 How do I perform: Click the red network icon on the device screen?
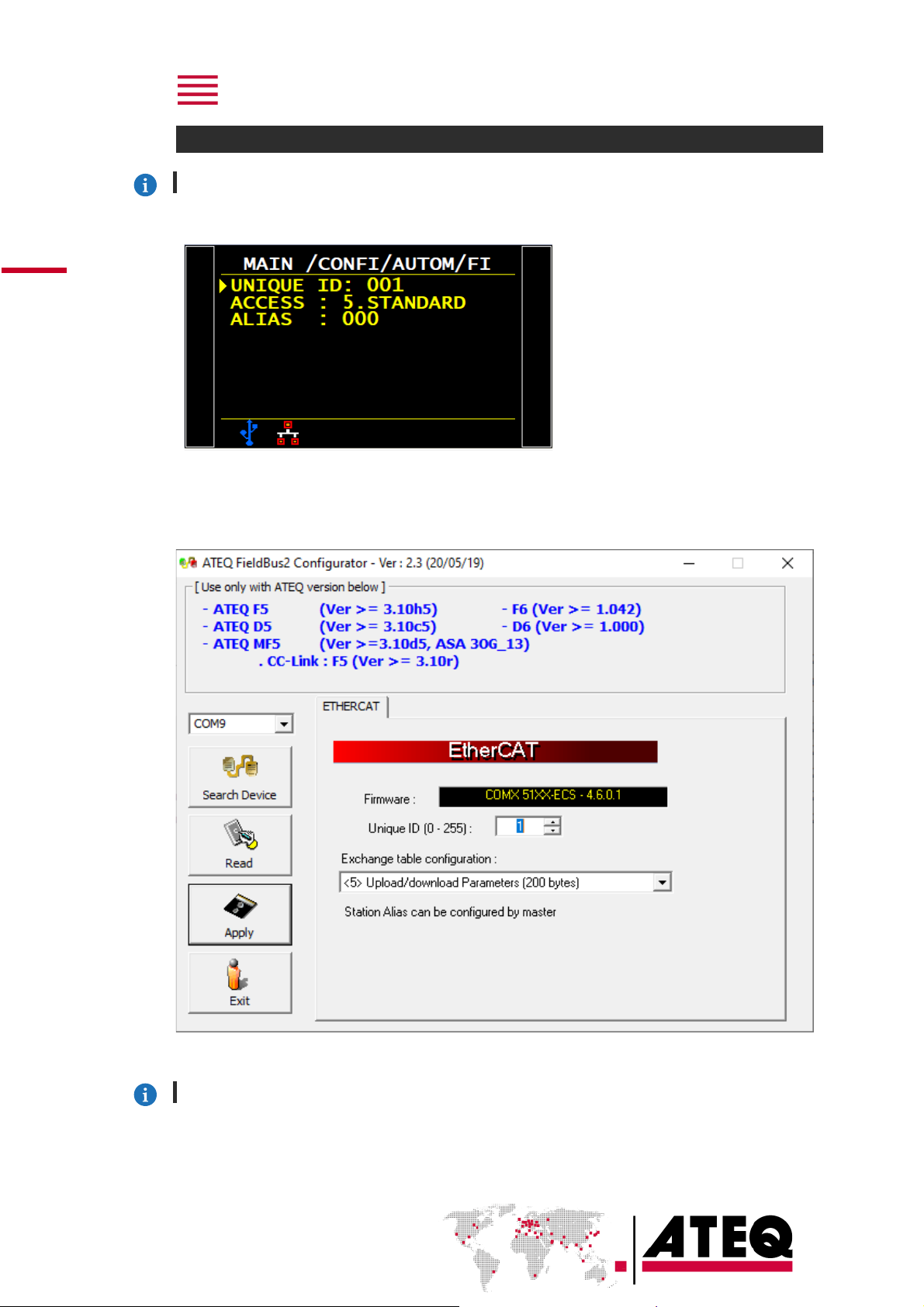pos(288,433)
